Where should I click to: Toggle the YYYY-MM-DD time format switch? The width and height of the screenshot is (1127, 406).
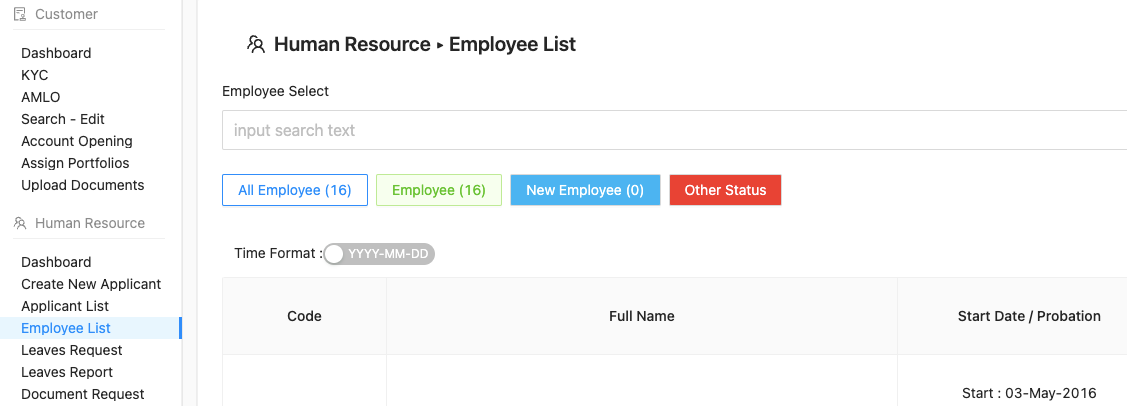(379, 254)
